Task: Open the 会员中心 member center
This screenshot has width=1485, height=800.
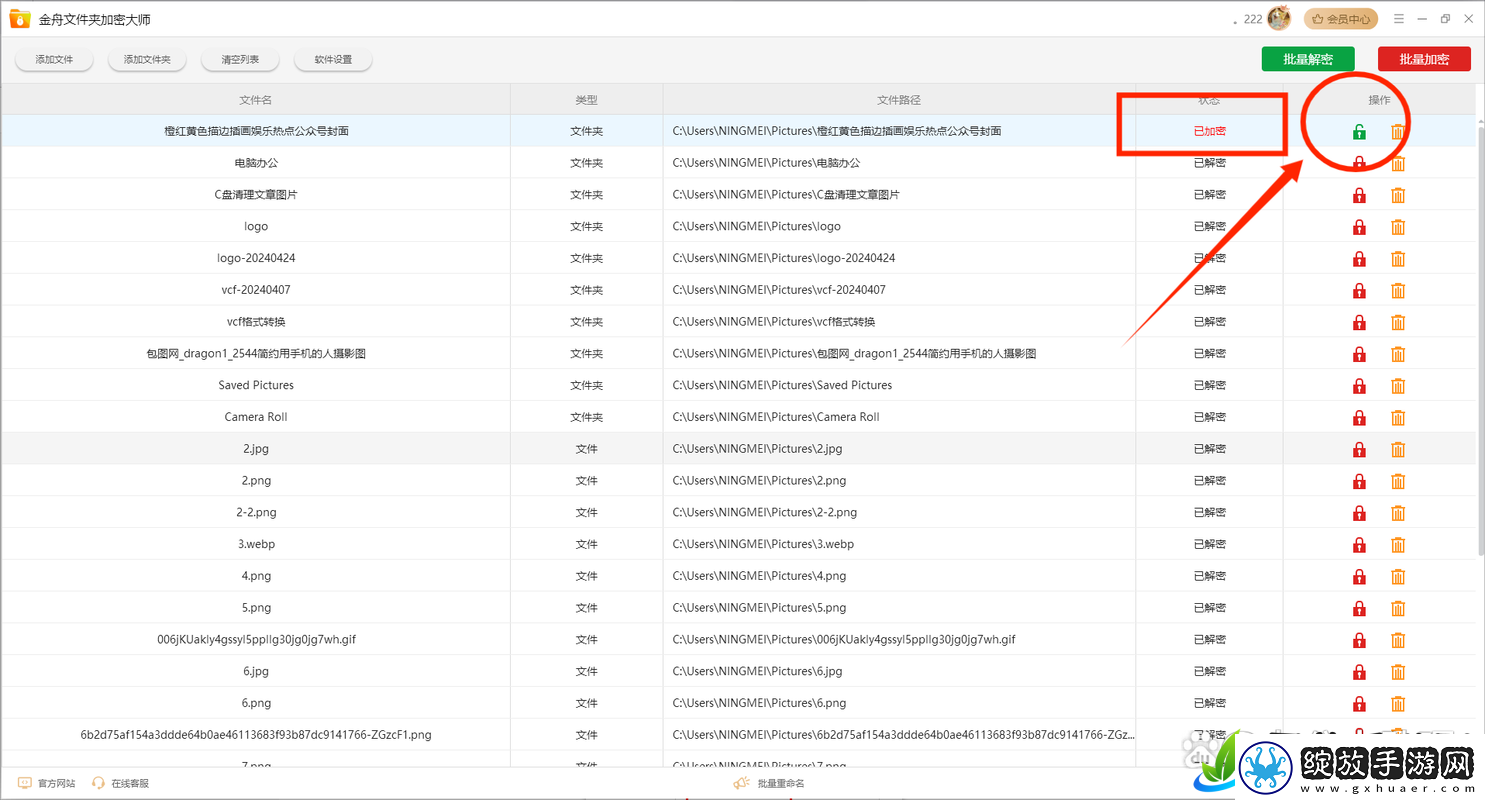Action: tap(1340, 19)
